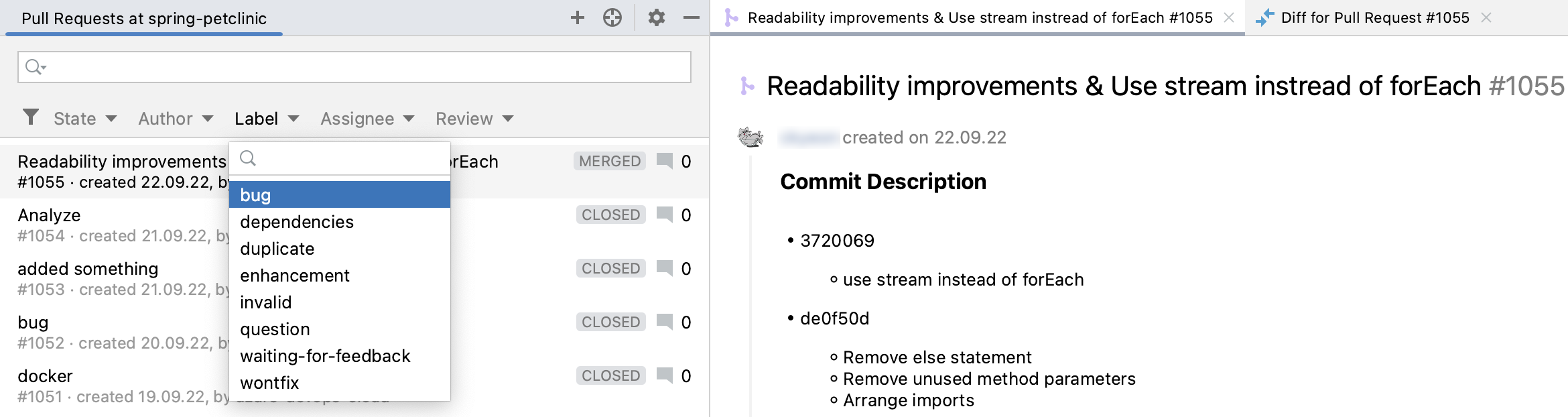
Task: Click the search magnifier icon in the search field
Action: point(34,67)
